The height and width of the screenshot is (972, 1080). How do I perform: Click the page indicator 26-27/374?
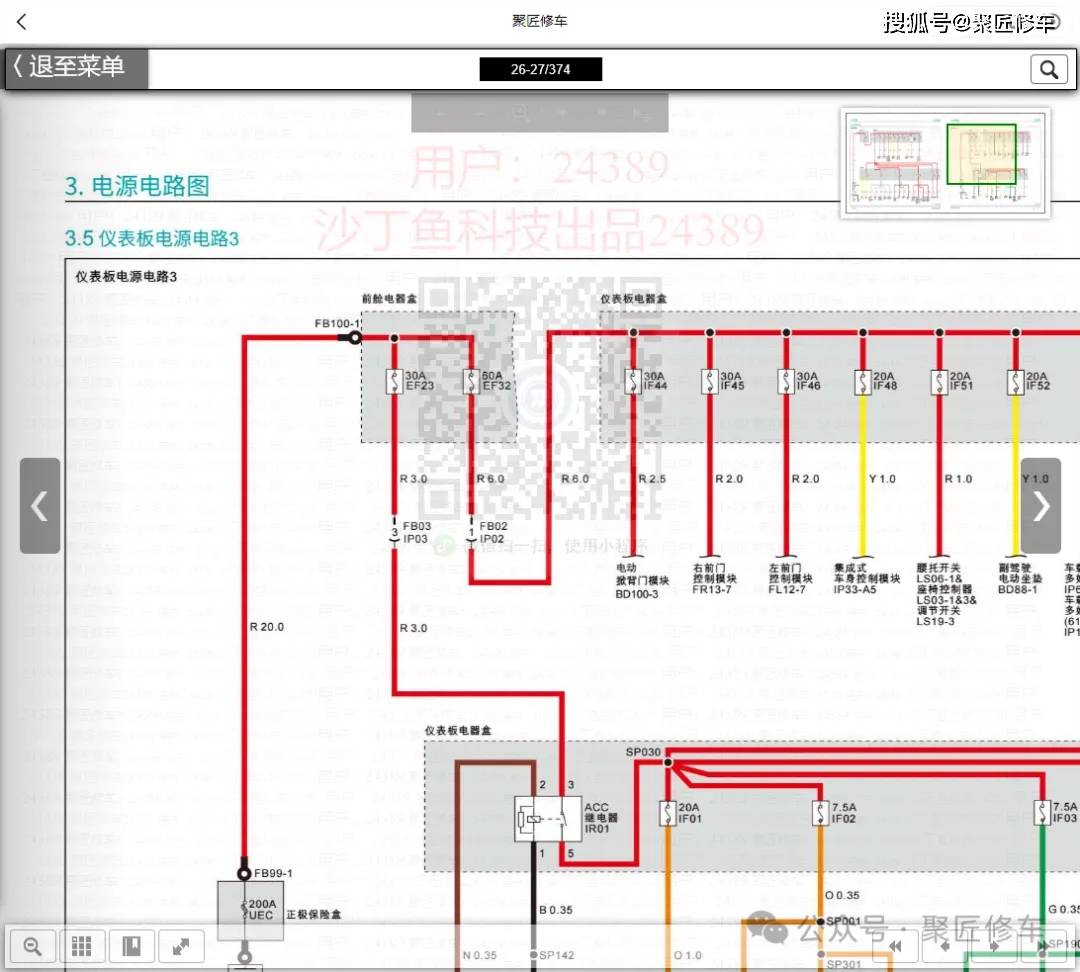(540, 69)
